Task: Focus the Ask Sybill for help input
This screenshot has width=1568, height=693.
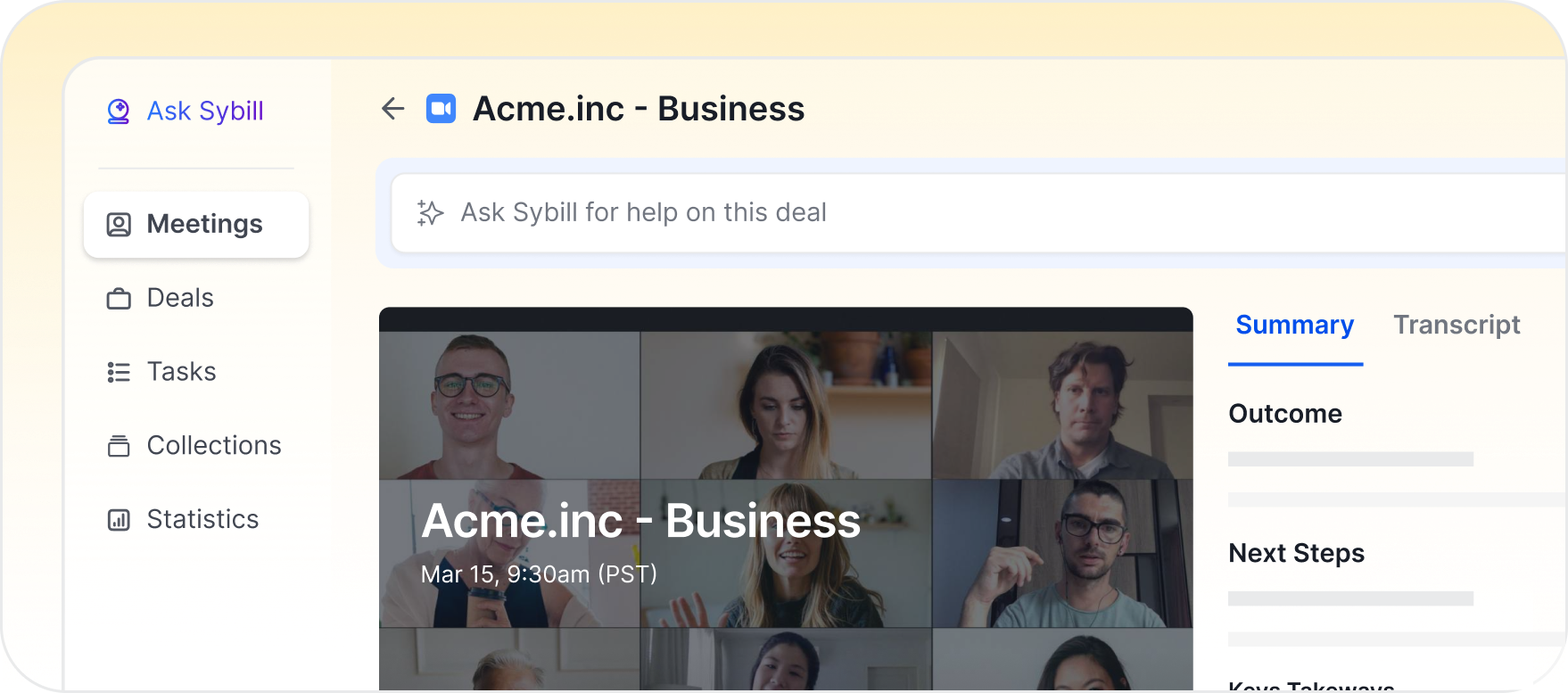Action: pos(978,213)
